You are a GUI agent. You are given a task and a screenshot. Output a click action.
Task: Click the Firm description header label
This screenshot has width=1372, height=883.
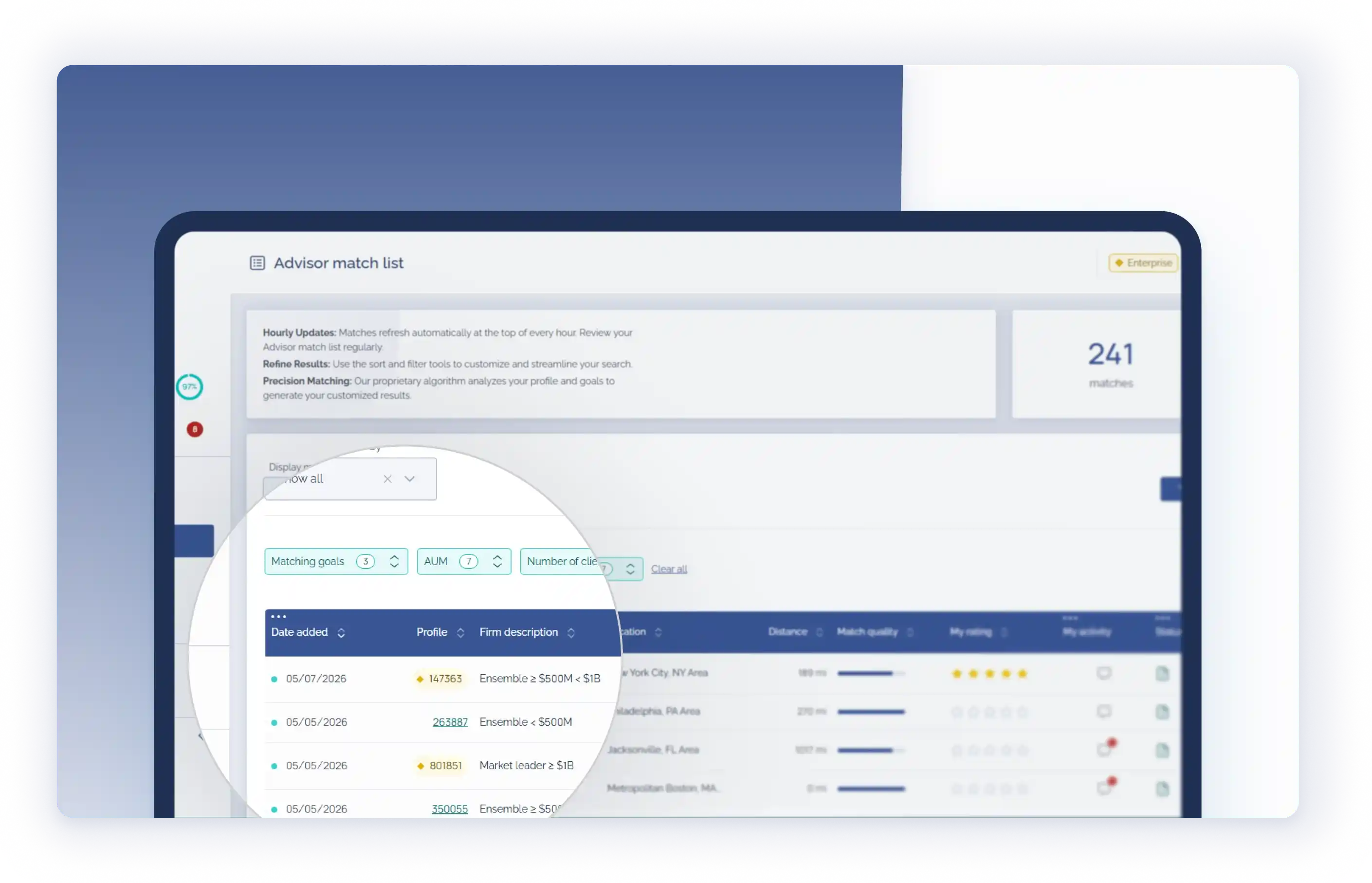click(518, 632)
